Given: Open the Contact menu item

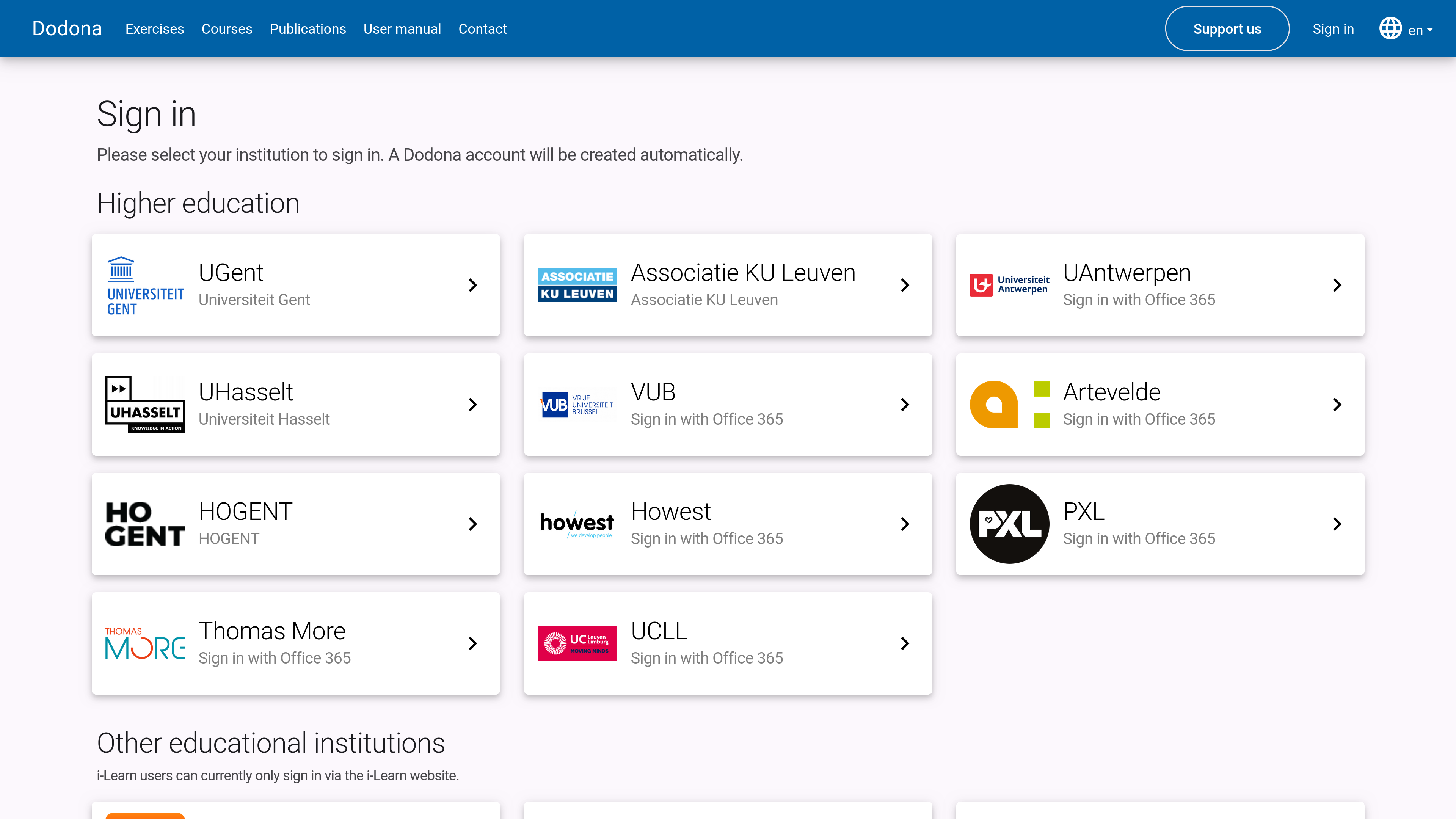Looking at the screenshot, I should pyautogui.click(x=482, y=29).
